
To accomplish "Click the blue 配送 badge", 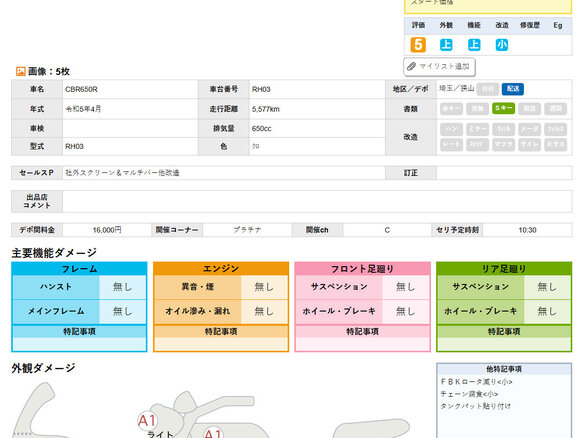I will 512,89.
